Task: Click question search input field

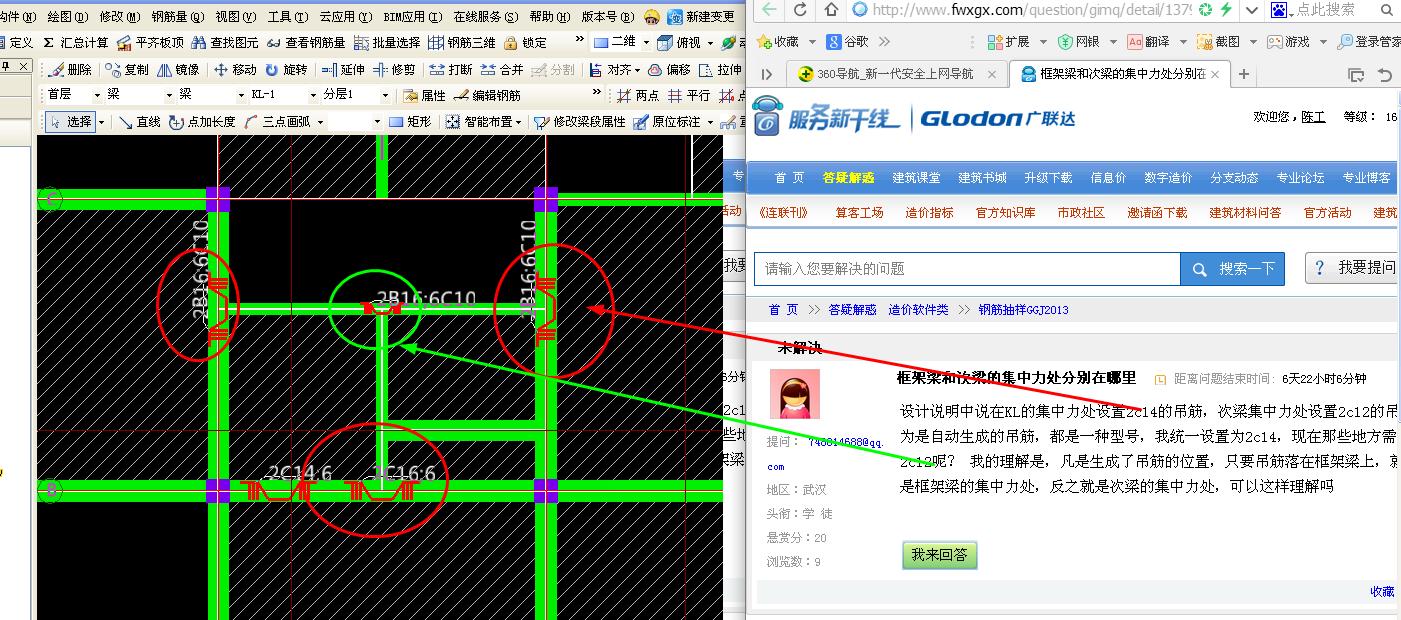Action: (x=967, y=269)
